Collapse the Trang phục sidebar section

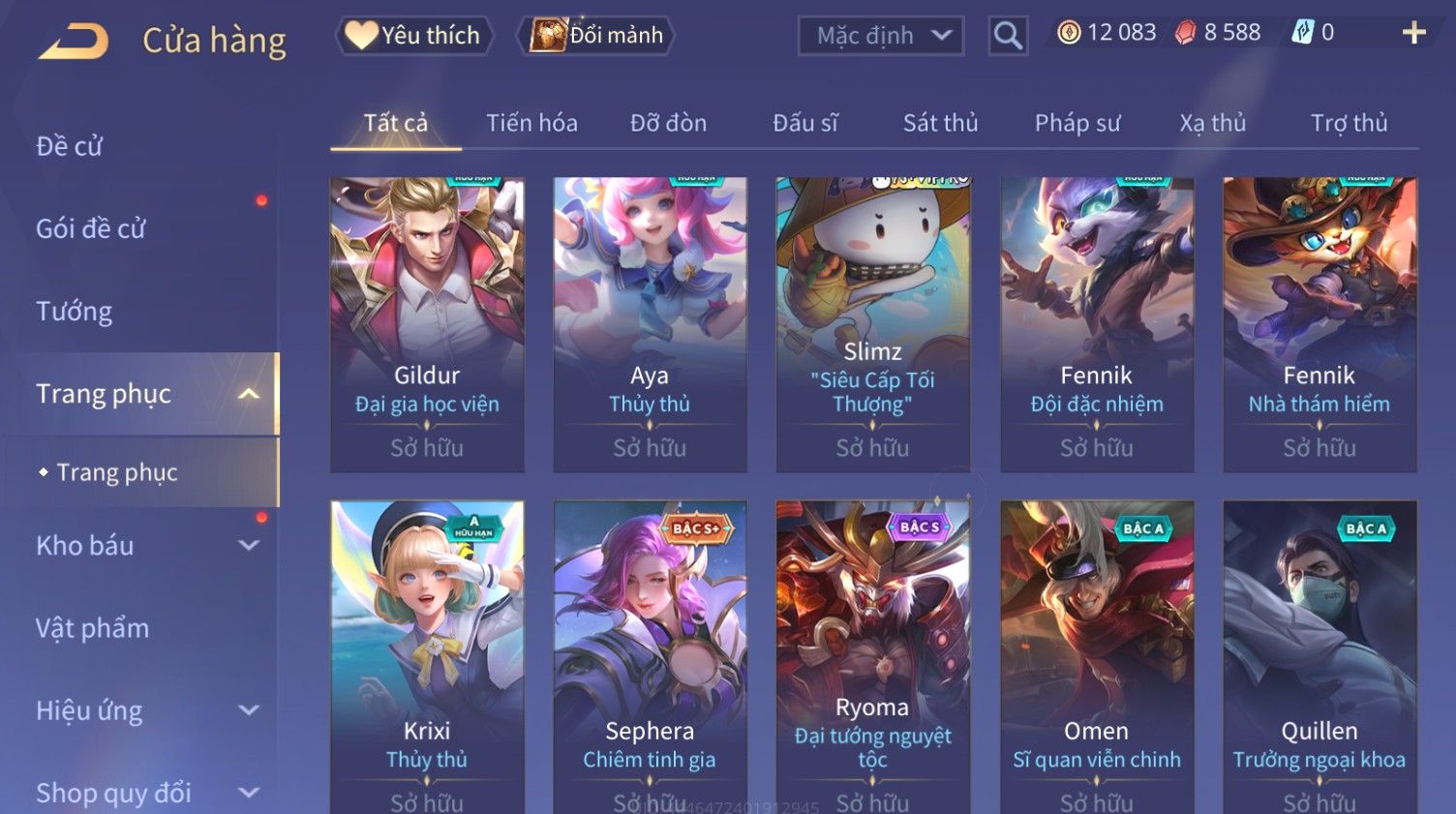click(249, 394)
